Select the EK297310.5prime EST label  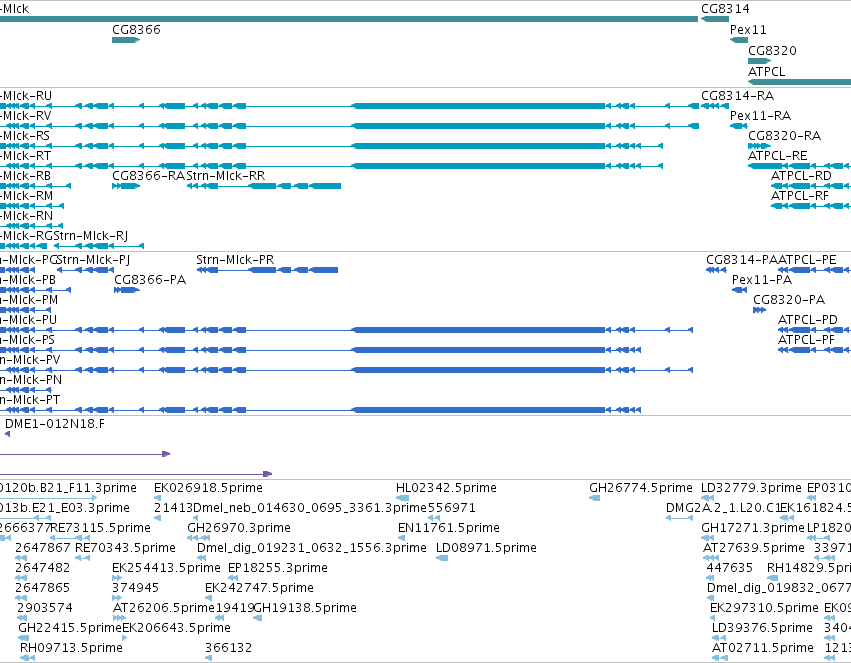(x=764, y=608)
